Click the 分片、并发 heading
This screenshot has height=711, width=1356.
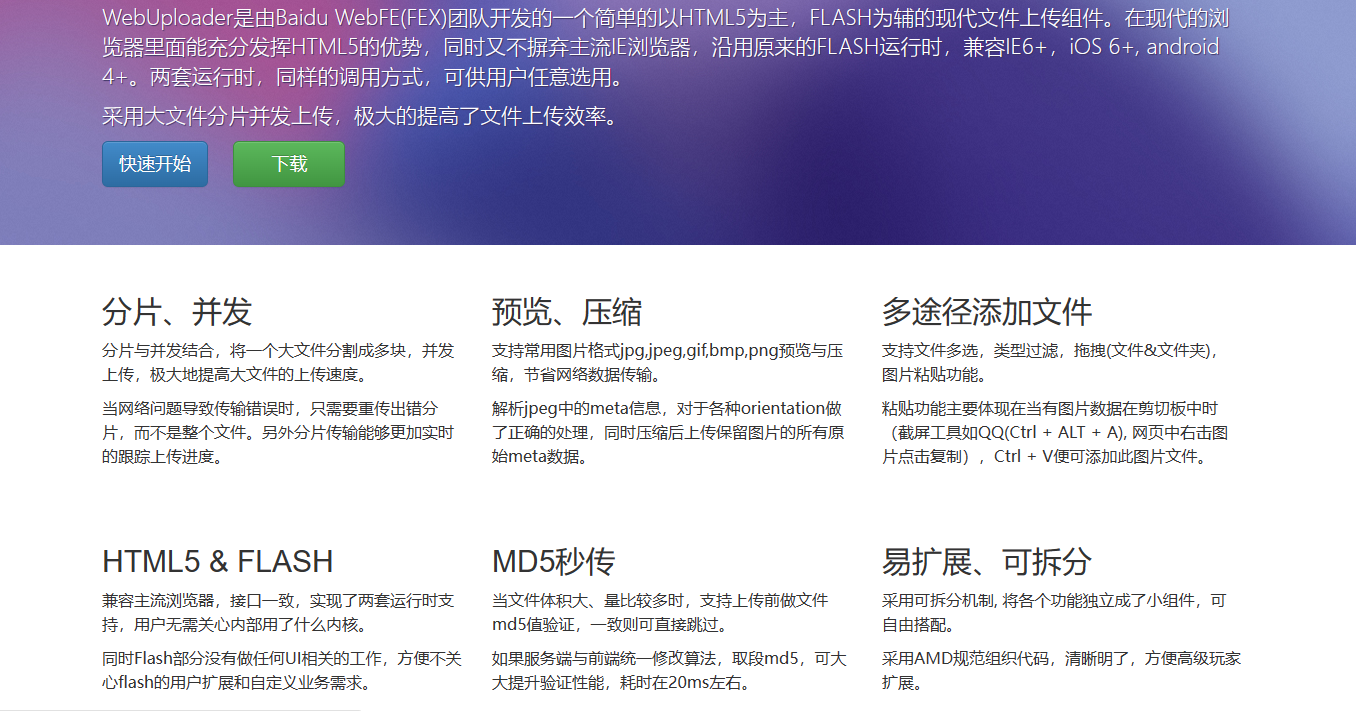tap(177, 312)
